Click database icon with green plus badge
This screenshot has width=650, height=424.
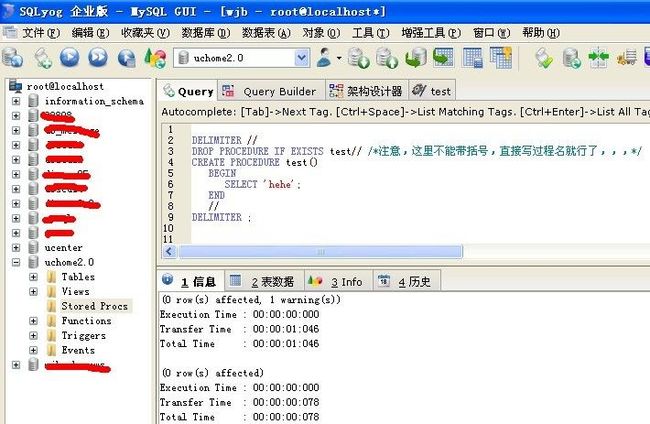click(x=572, y=58)
